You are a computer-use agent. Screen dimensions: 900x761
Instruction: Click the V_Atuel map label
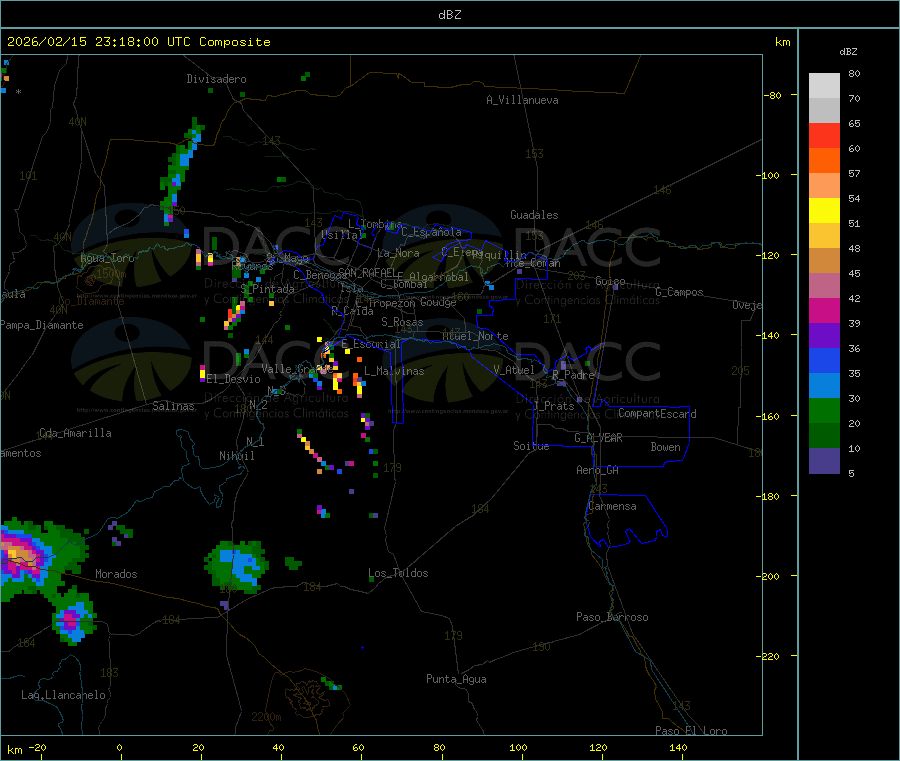[x=514, y=370]
